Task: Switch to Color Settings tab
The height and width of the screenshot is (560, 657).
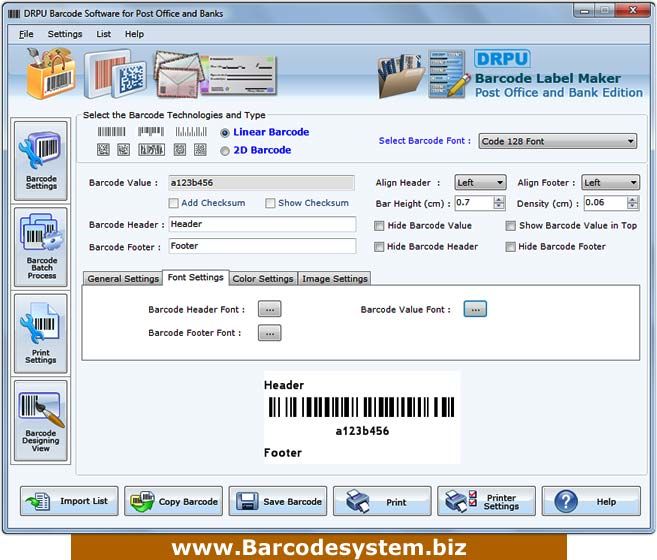Action: tap(263, 279)
